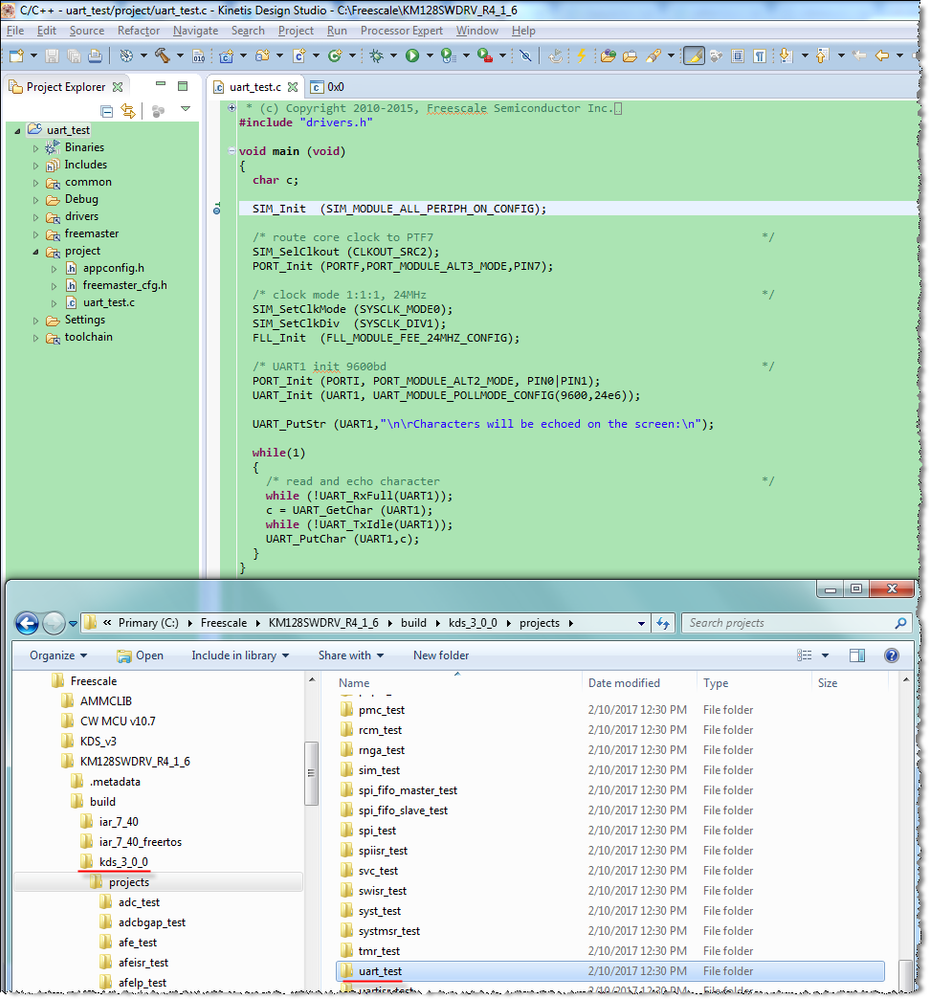Click the Open Element toolbar icon
This screenshot has width=929, height=999.
608,56
